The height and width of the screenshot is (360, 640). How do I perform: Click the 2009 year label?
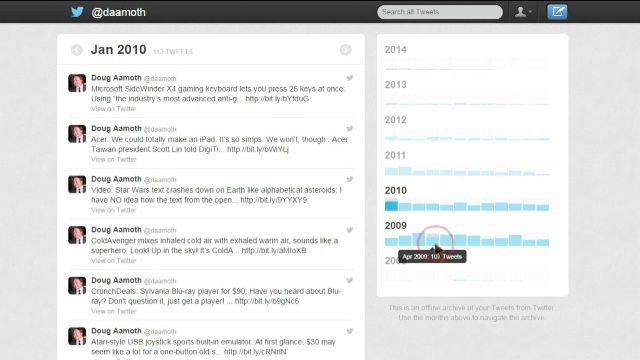pos(396,226)
